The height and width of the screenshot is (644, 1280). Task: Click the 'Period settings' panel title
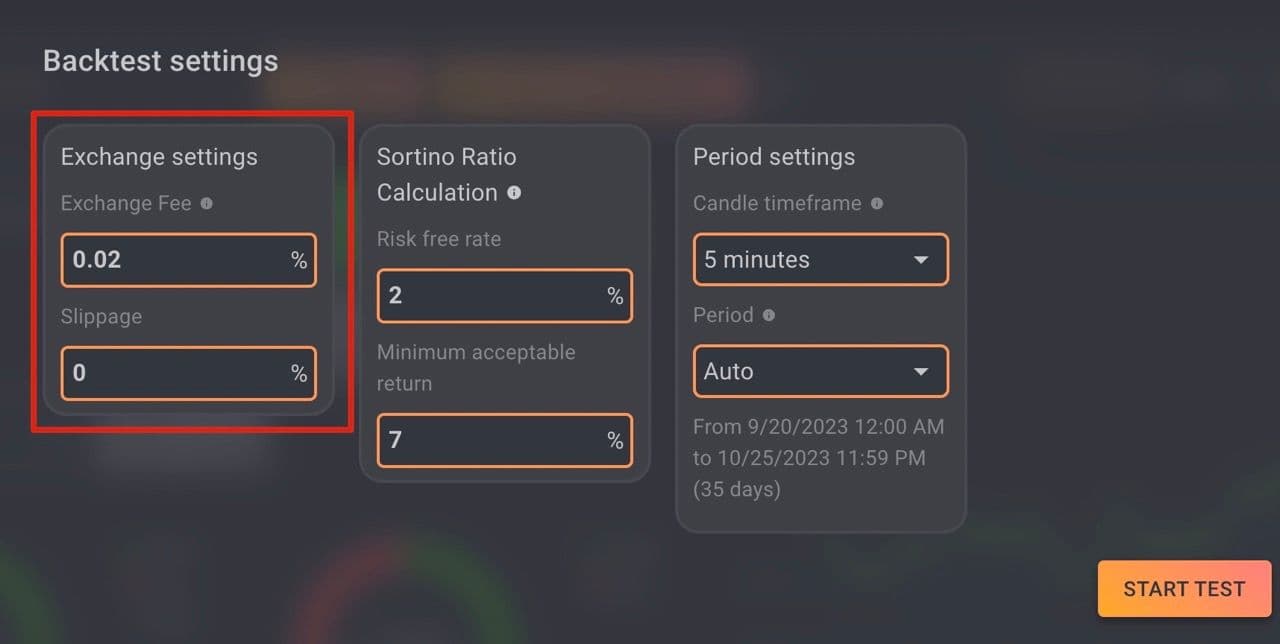pos(774,157)
